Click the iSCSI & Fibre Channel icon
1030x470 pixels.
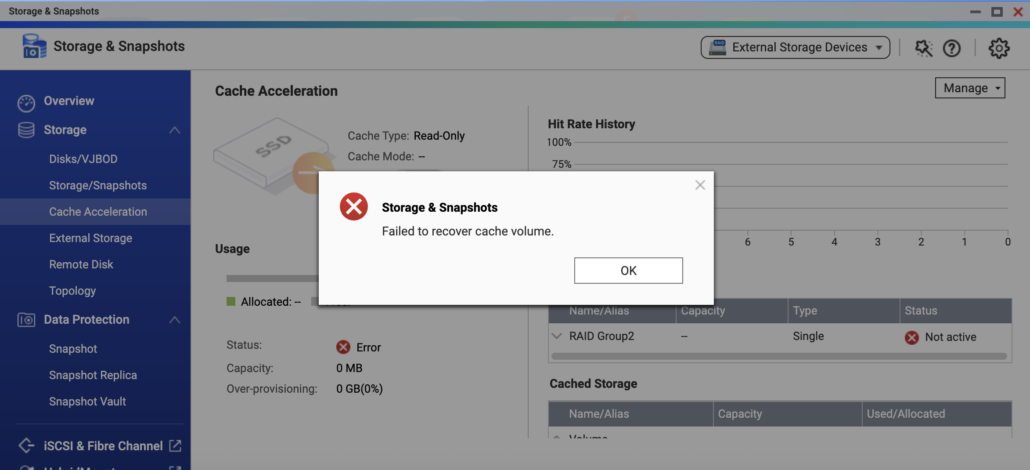pyautogui.click(x=26, y=446)
